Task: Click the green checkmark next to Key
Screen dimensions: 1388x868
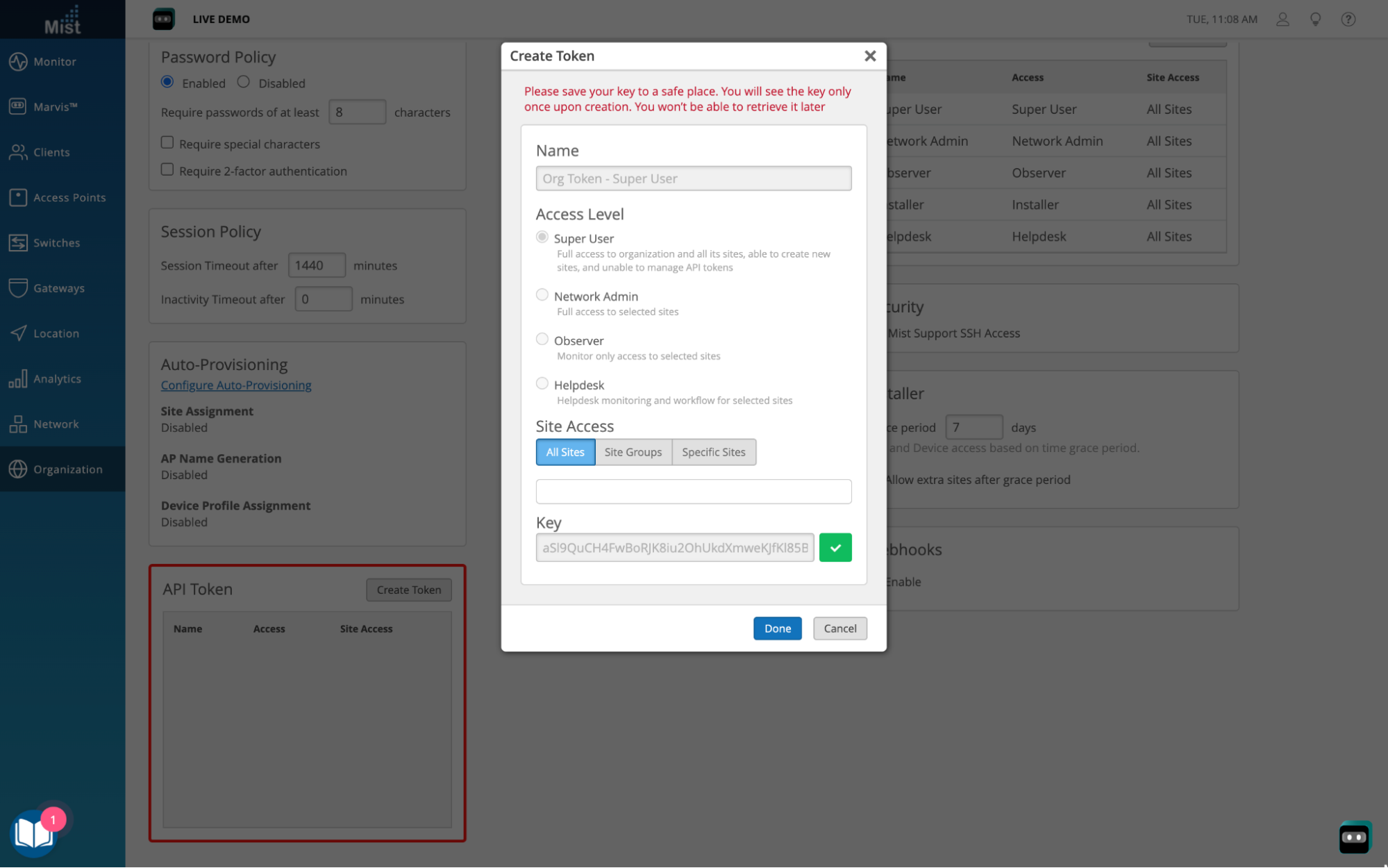Action: tap(835, 548)
